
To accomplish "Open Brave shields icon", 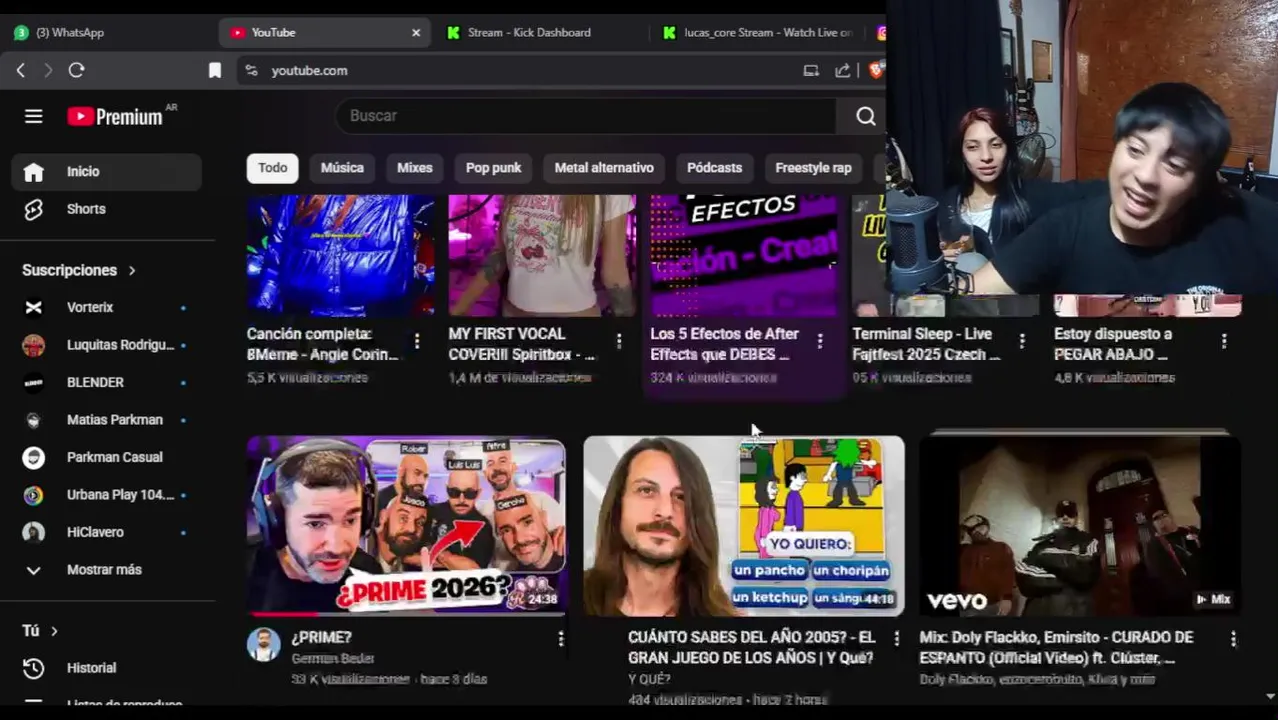I will pos(876,70).
